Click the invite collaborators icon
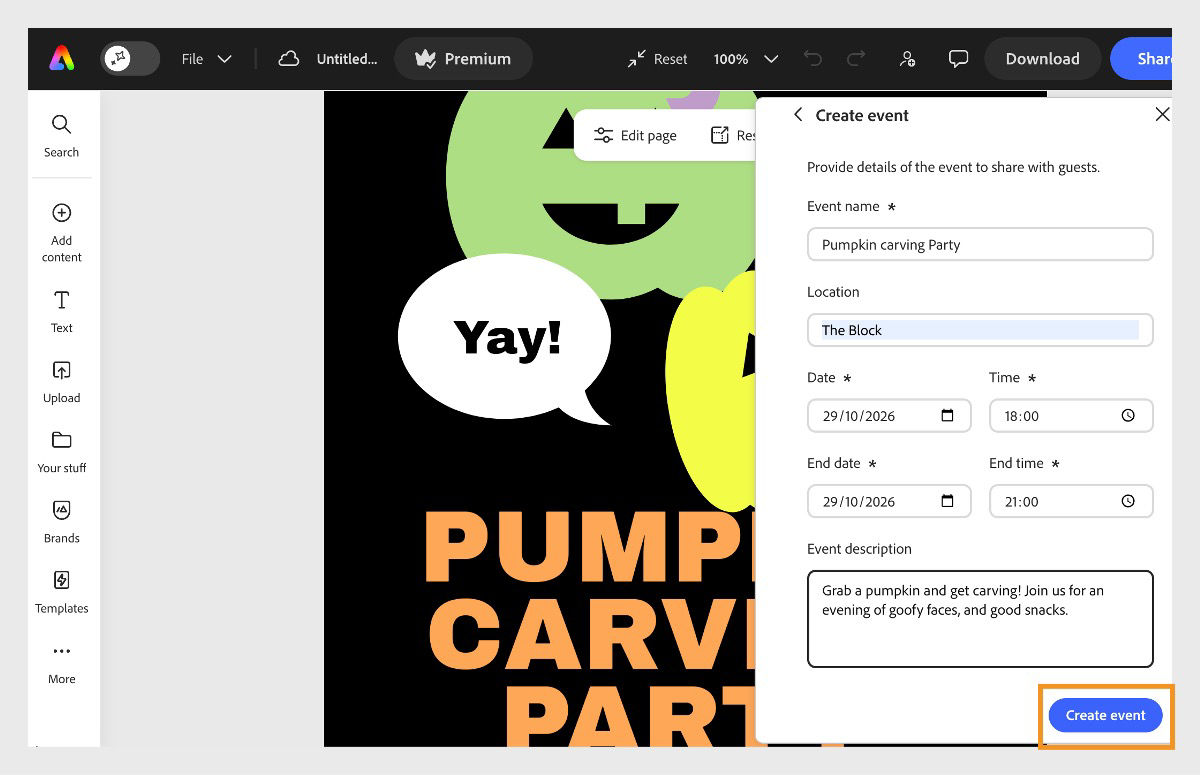This screenshot has width=1200, height=775. tap(907, 59)
